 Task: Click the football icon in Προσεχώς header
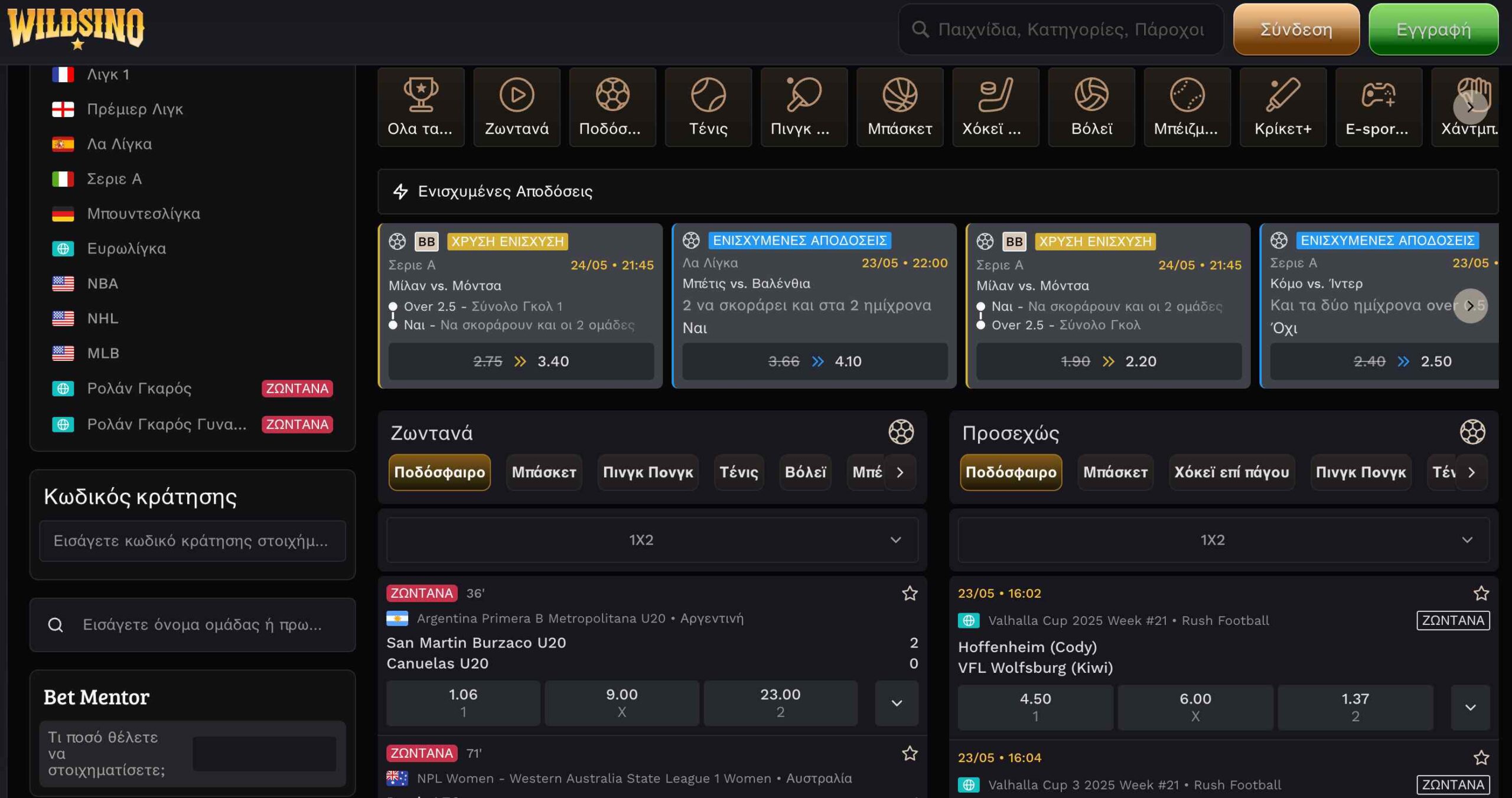coord(1472,432)
